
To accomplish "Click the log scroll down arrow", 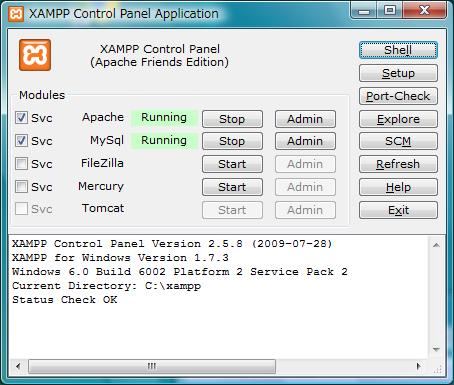I will [436, 349].
